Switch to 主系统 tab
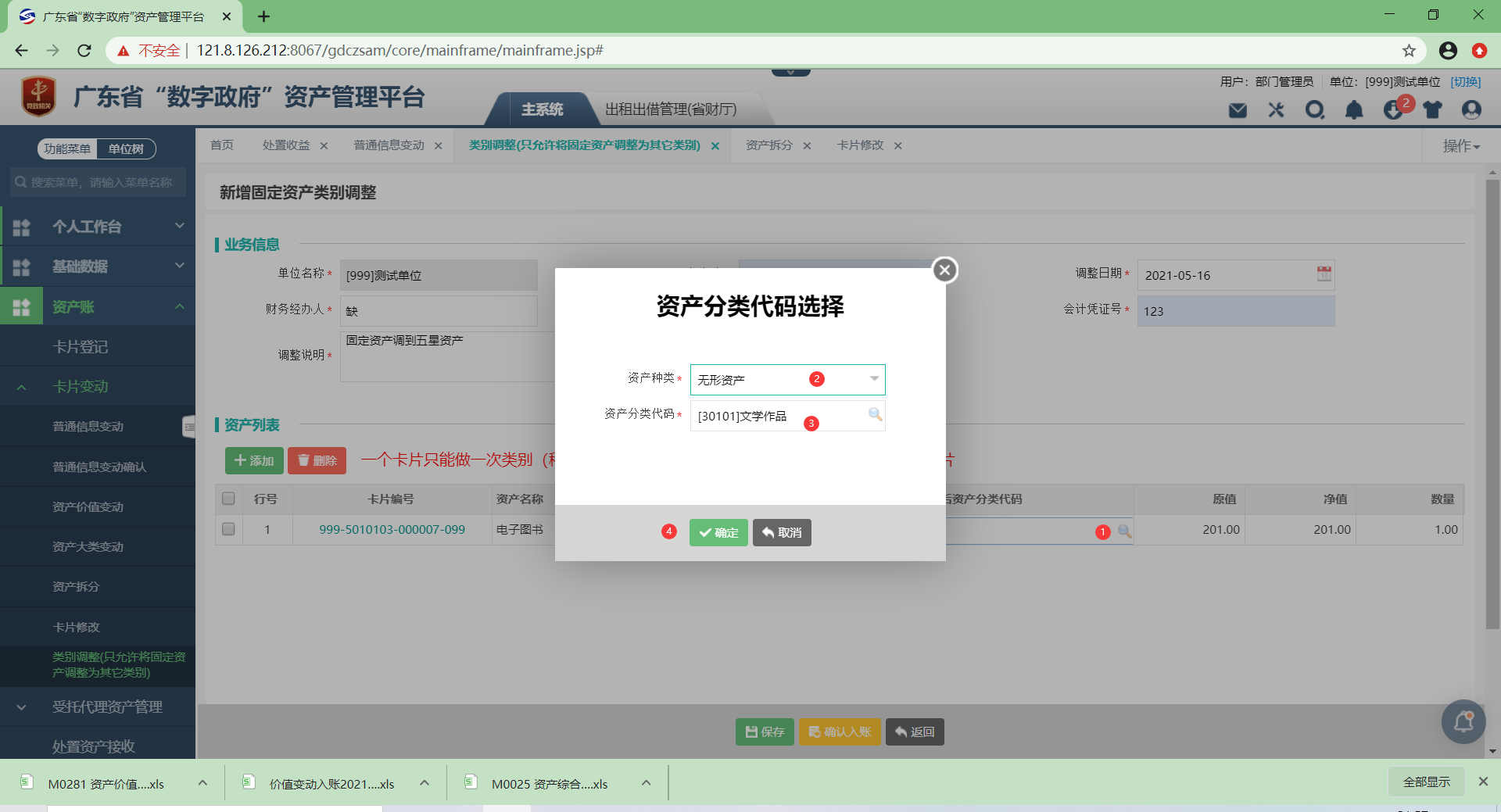Viewport: 1501px width, 812px height. coord(543,109)
